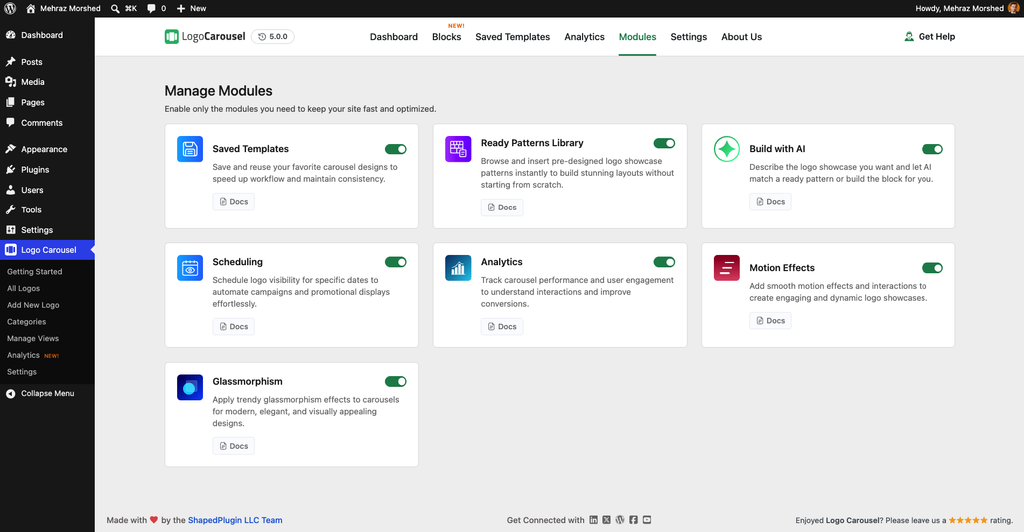Click the Dashboard sidebar gauge icon
Viewport: 1024px width, 532px height.
tap(10, 35)
